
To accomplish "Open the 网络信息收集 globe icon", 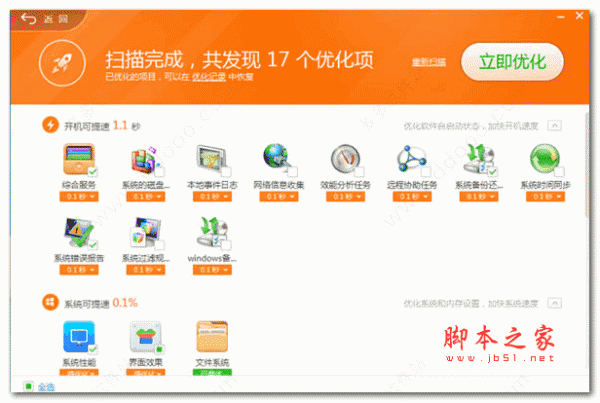I will click(x=277, y=157).
